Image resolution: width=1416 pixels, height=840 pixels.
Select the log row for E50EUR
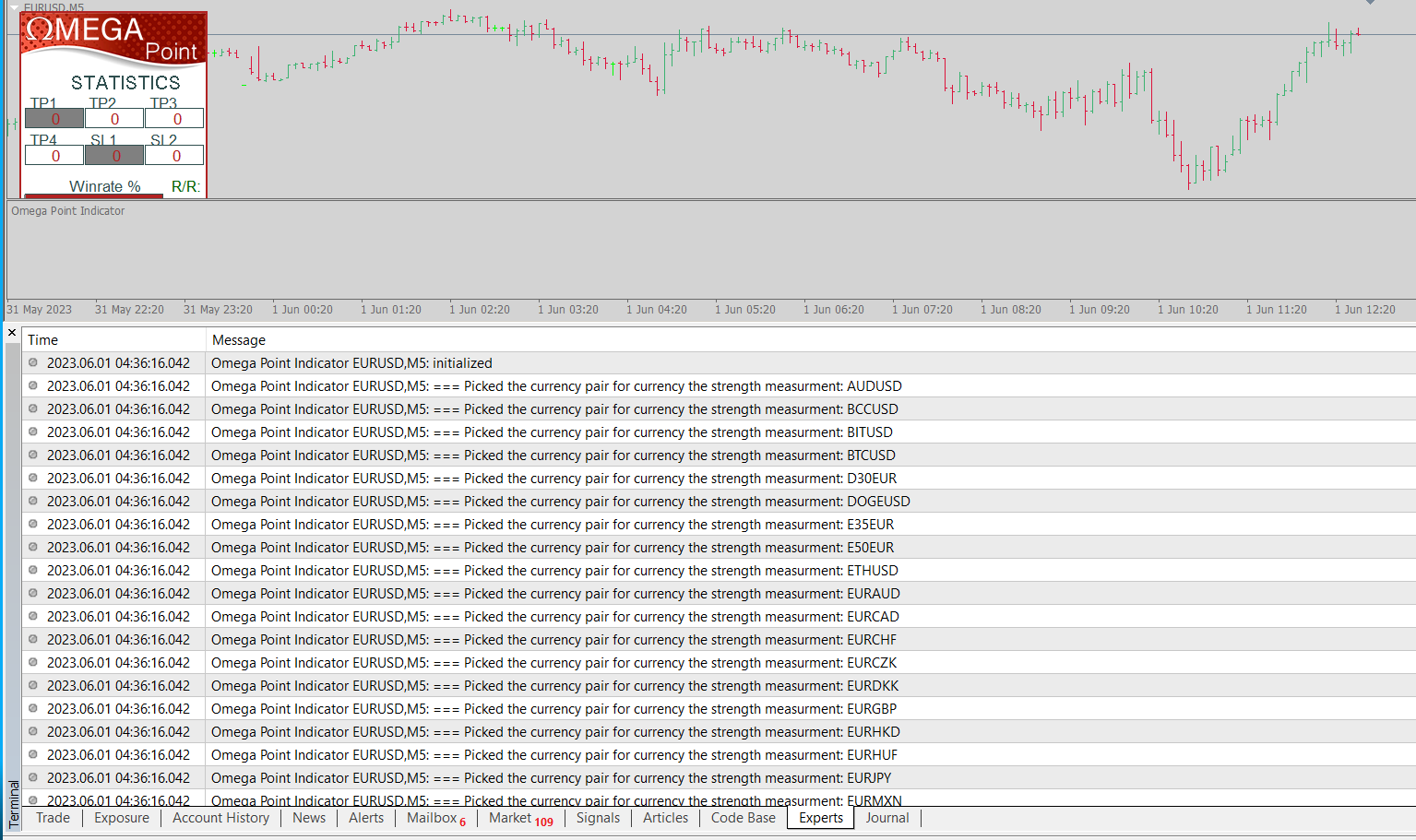point(720,548)
